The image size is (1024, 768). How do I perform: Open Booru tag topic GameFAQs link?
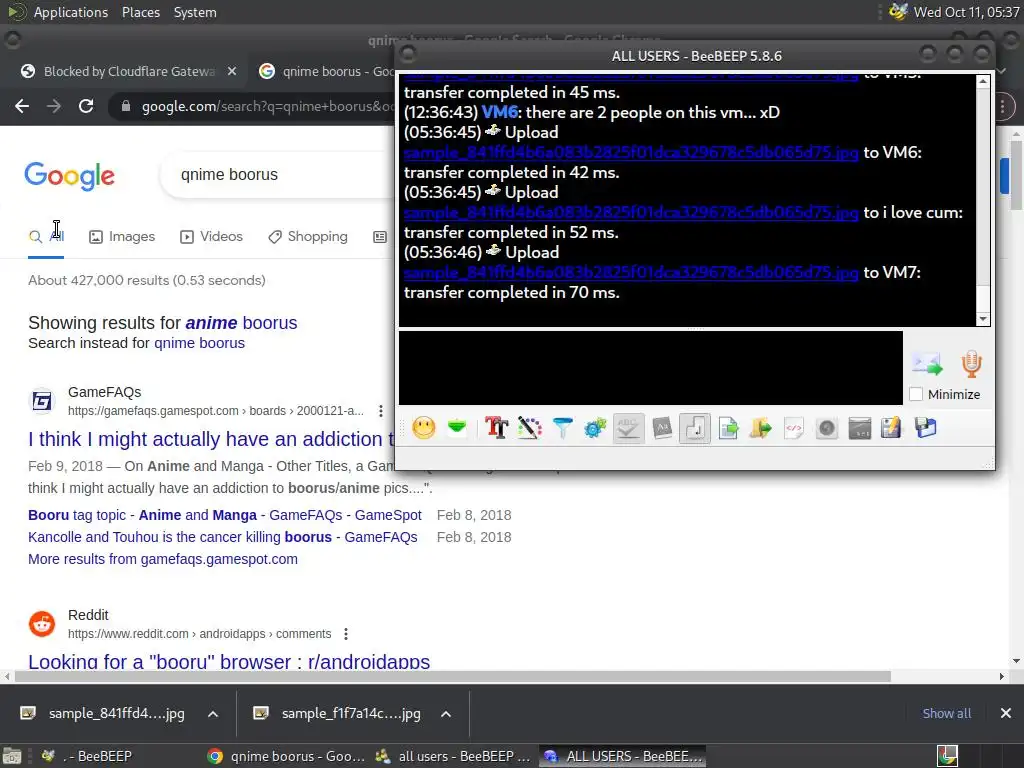point(225,515)
